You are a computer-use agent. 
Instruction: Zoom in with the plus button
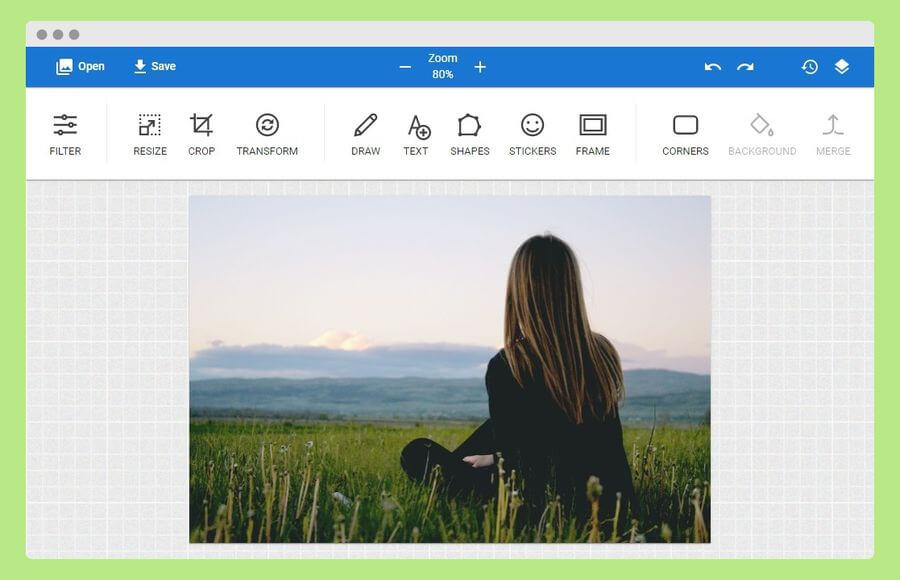pyautogui.click(x=480, y=67)
